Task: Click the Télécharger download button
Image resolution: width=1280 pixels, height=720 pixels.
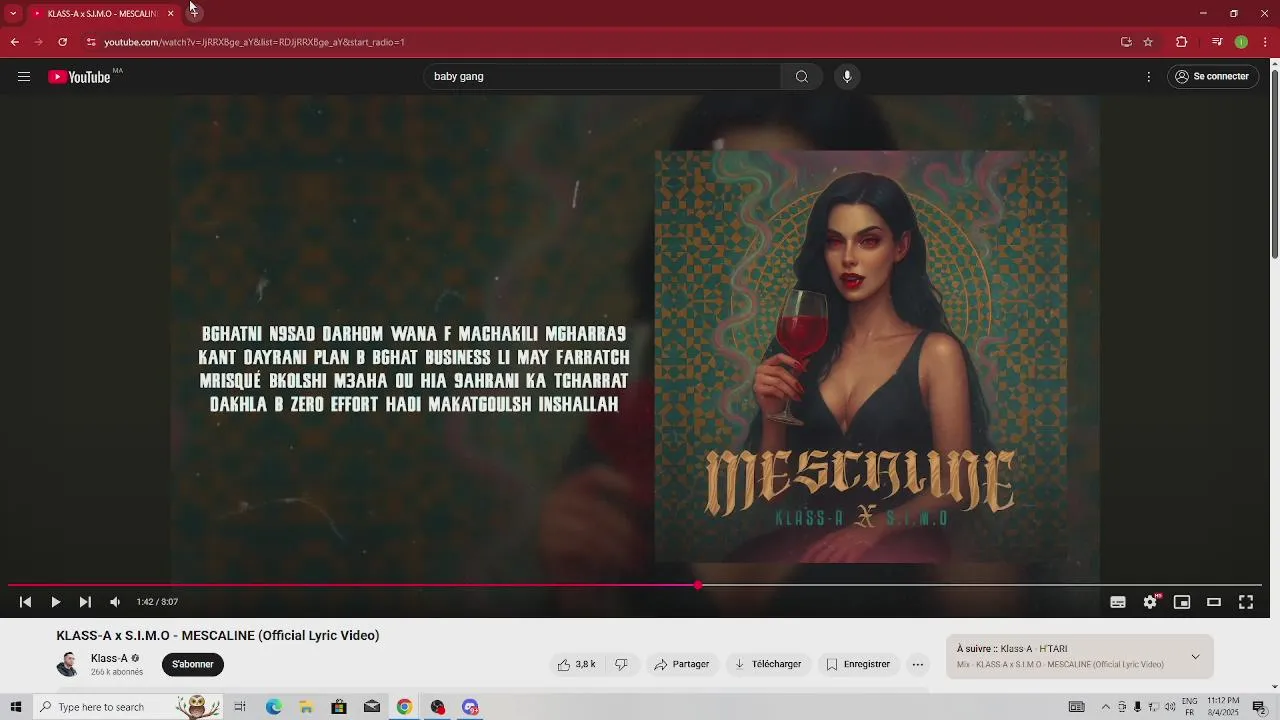Action: 768,664
